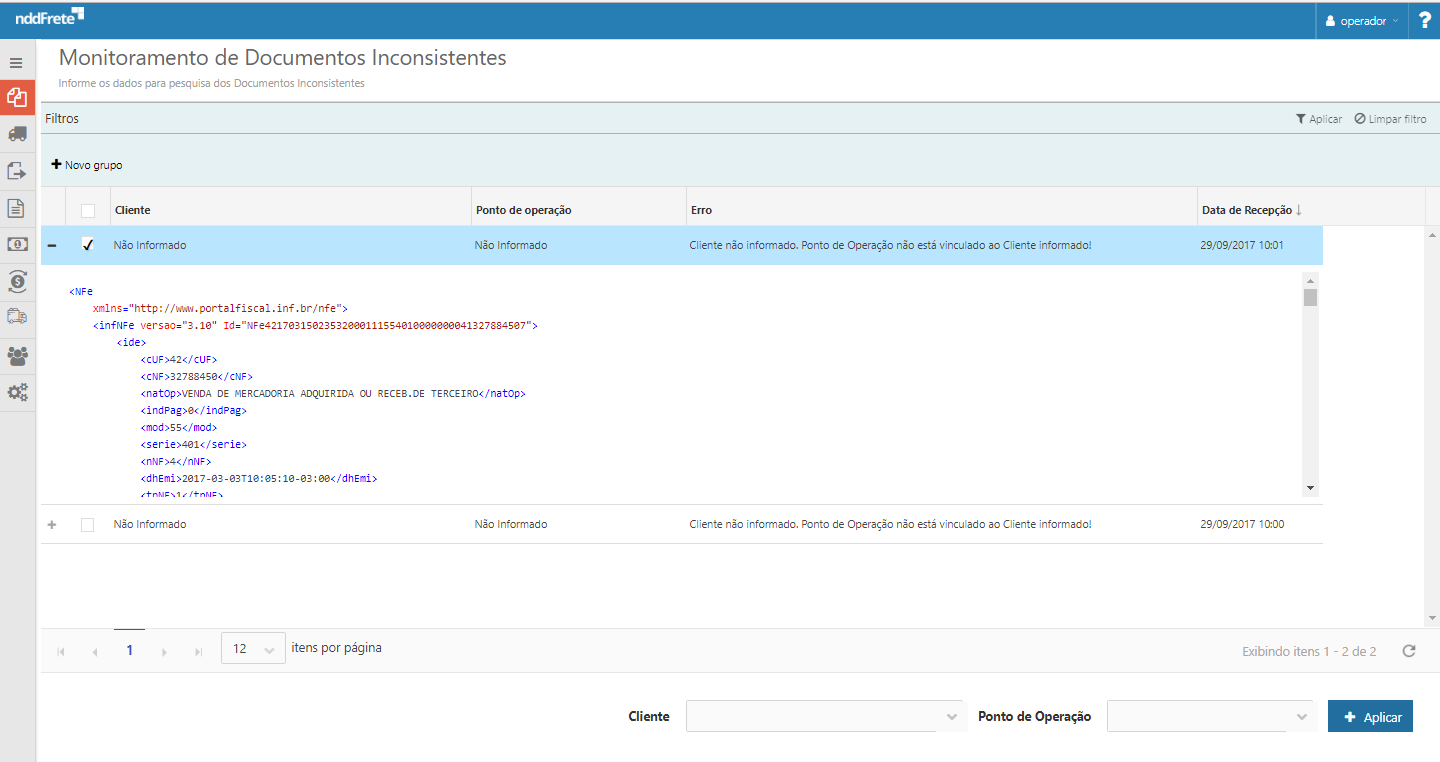This screenshot has width=1440, height=762.
Task: Click the 29/09/2017 10:01 date cell
Action: coord(1242,245)
